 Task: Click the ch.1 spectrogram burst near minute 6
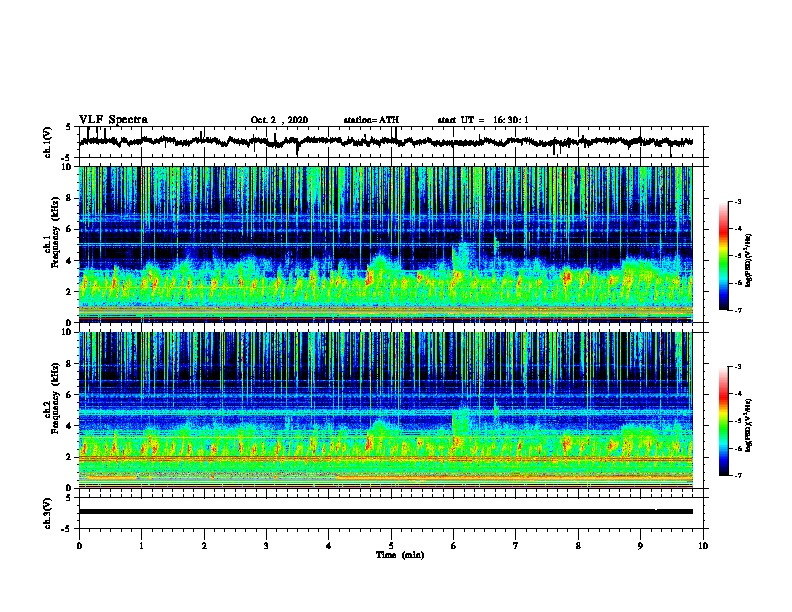(461, 260)
